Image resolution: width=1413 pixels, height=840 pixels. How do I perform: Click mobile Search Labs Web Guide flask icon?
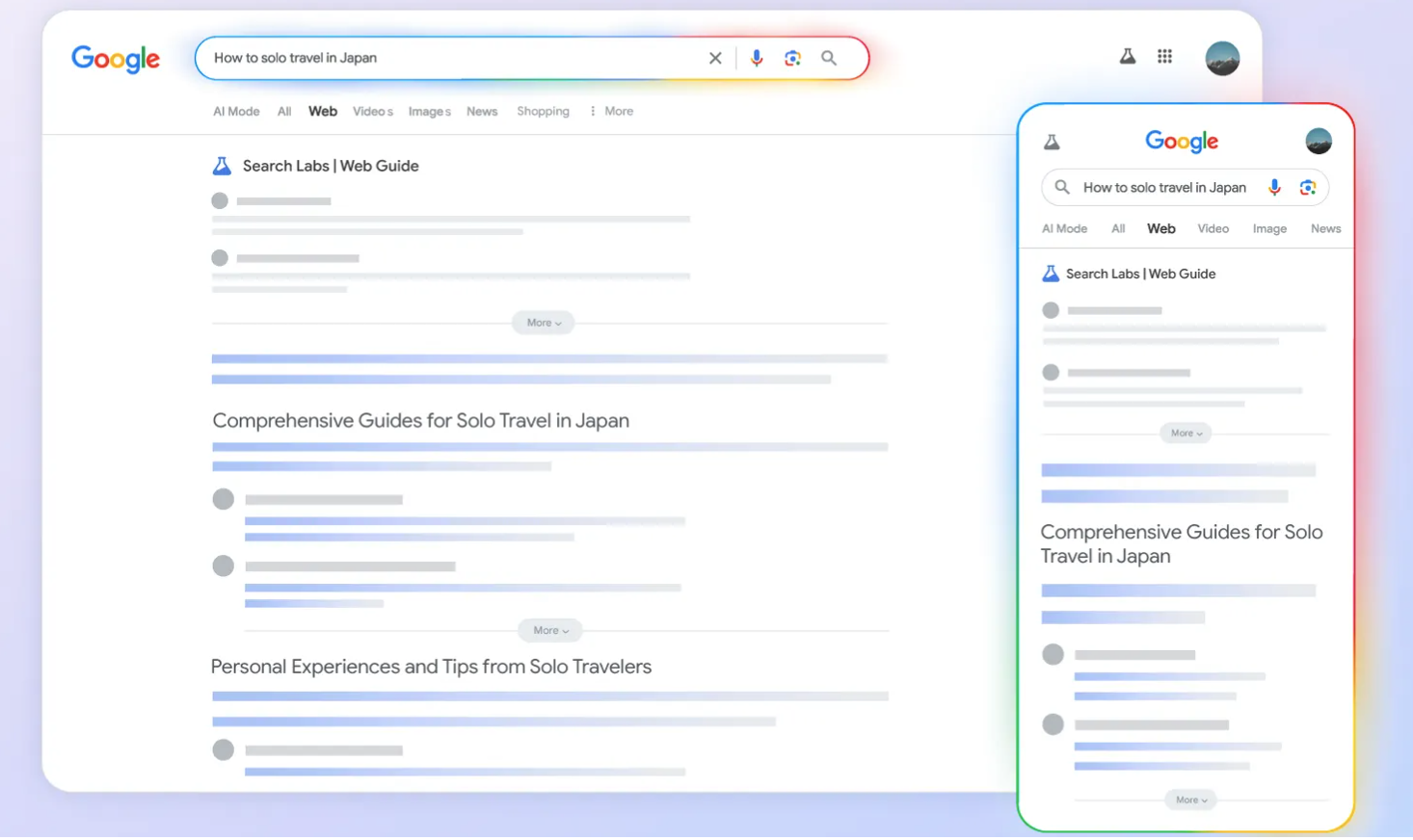[x=1051, y=274]
